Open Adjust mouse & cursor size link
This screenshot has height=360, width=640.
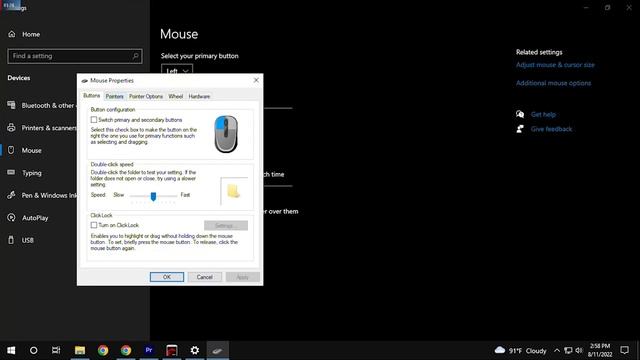pos(555,65)
